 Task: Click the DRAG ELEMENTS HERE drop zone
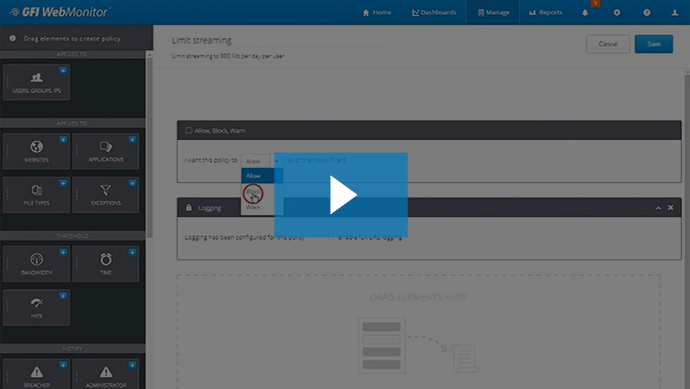[x=418, y=332]
